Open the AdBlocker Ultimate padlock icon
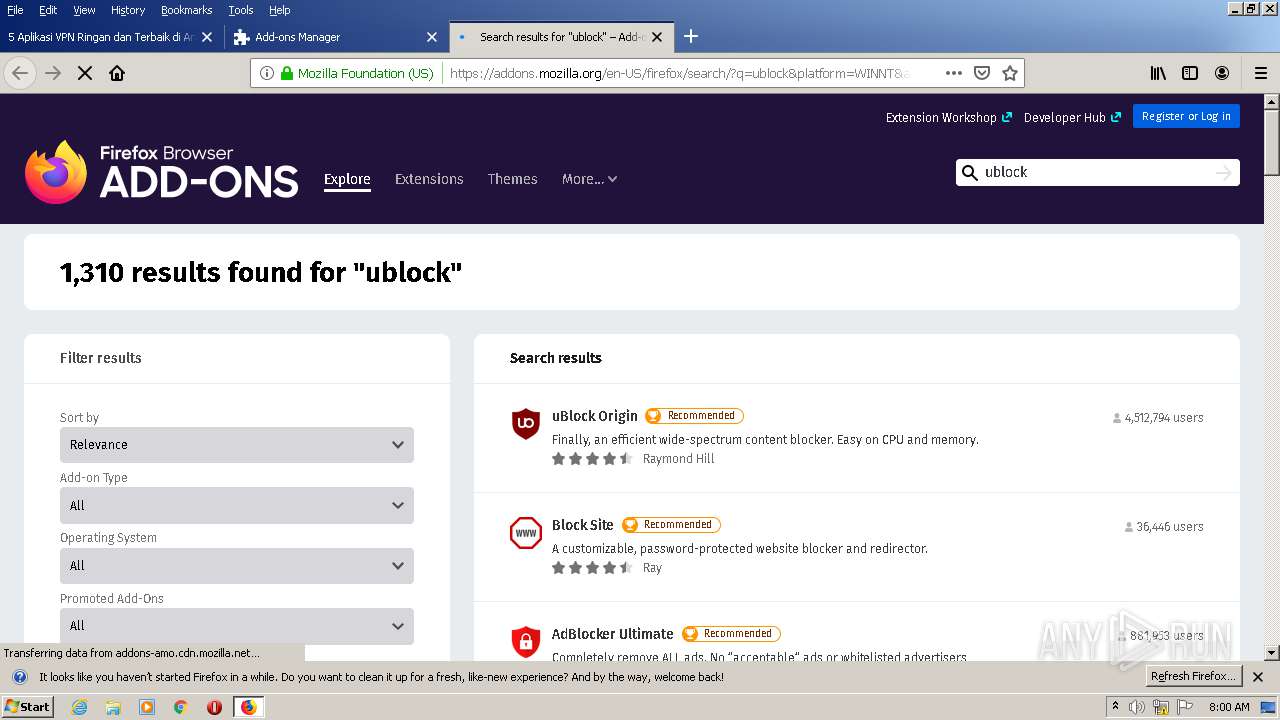The image size is (1280, 720). [526, 641]
